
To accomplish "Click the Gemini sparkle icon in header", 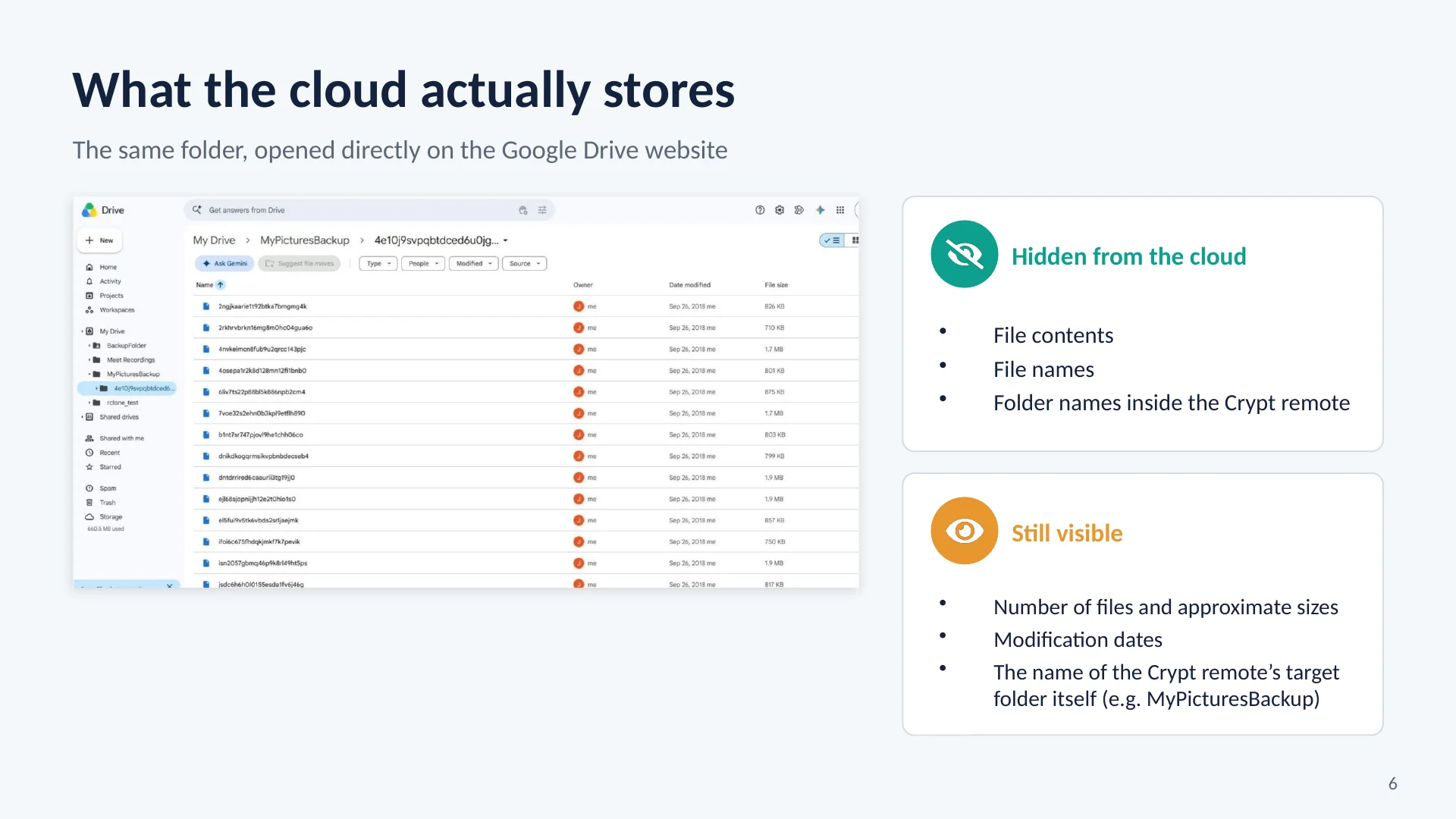I will [820, 210].
